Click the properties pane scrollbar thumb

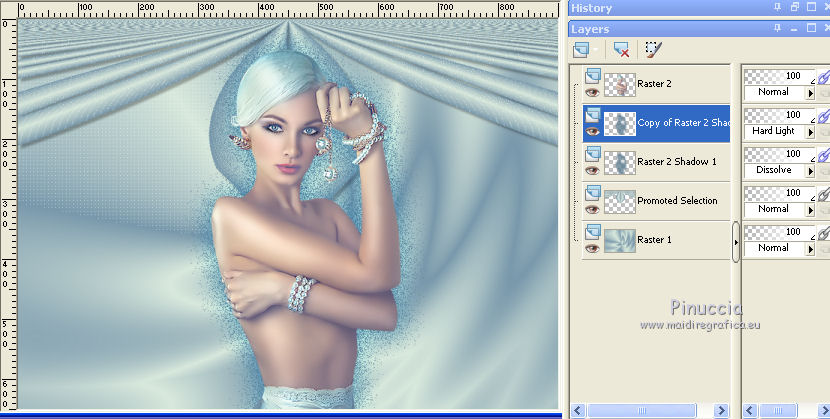point(778,411)
